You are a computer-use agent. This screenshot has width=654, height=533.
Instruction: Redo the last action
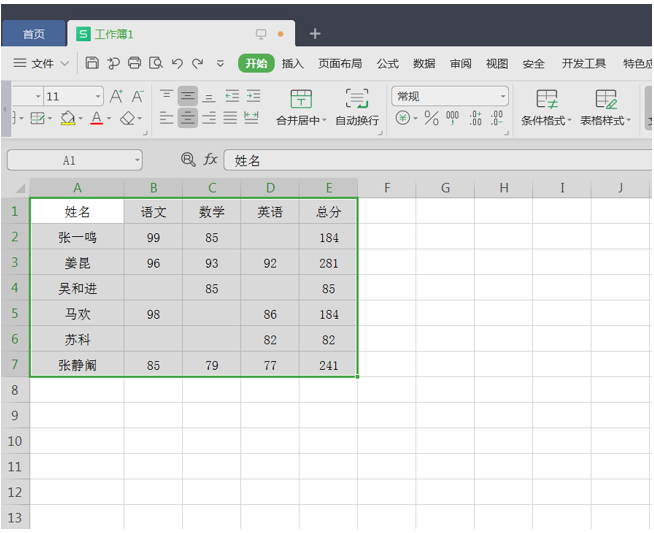pos(197,63)
